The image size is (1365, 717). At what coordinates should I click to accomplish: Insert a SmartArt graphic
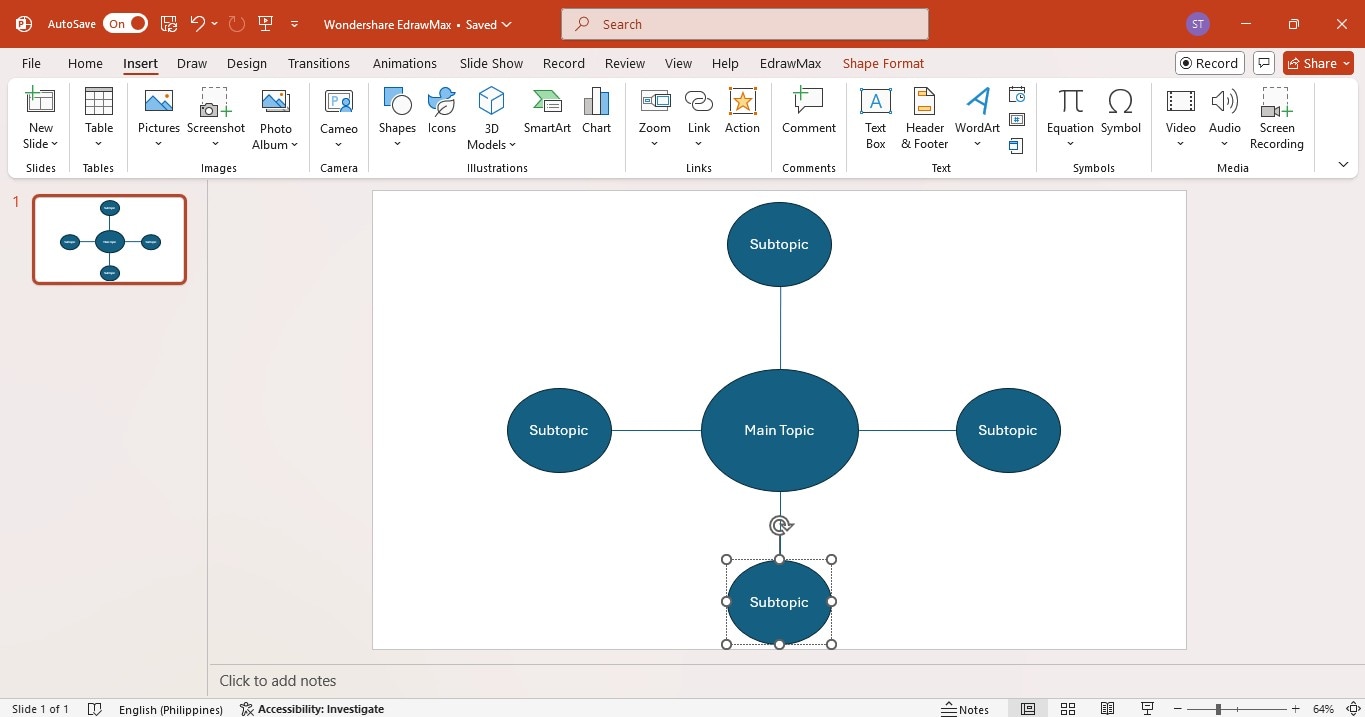(547, 110)
